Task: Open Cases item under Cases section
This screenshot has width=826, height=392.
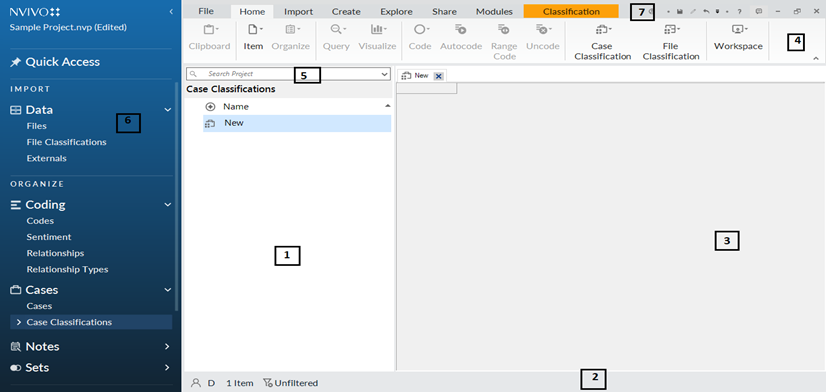Action: pos(40,306)
